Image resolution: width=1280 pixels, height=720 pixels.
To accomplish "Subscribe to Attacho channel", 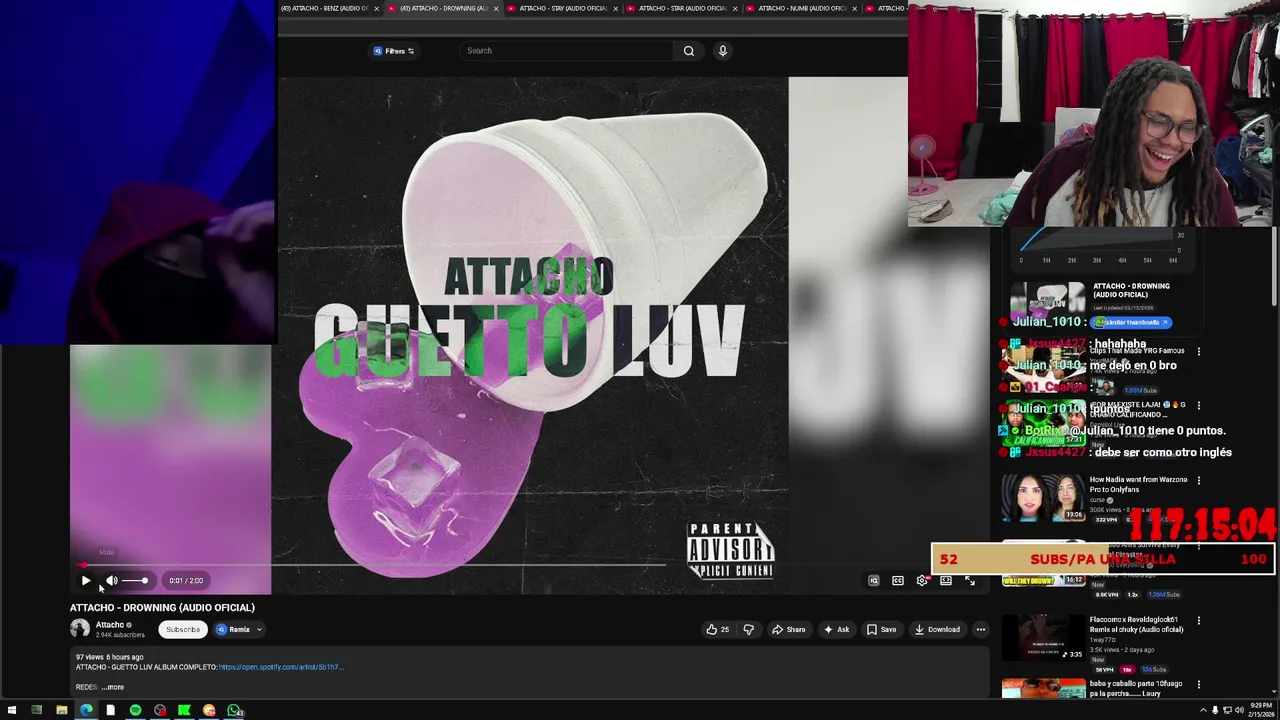I will (183, 629).
